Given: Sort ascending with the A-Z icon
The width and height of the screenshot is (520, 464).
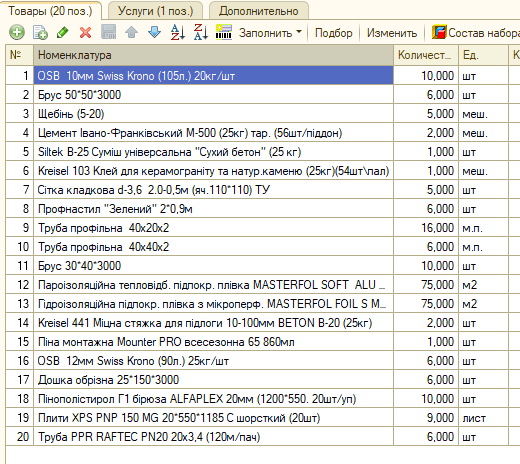Looking at the screenshot, I should coord(177,33).
